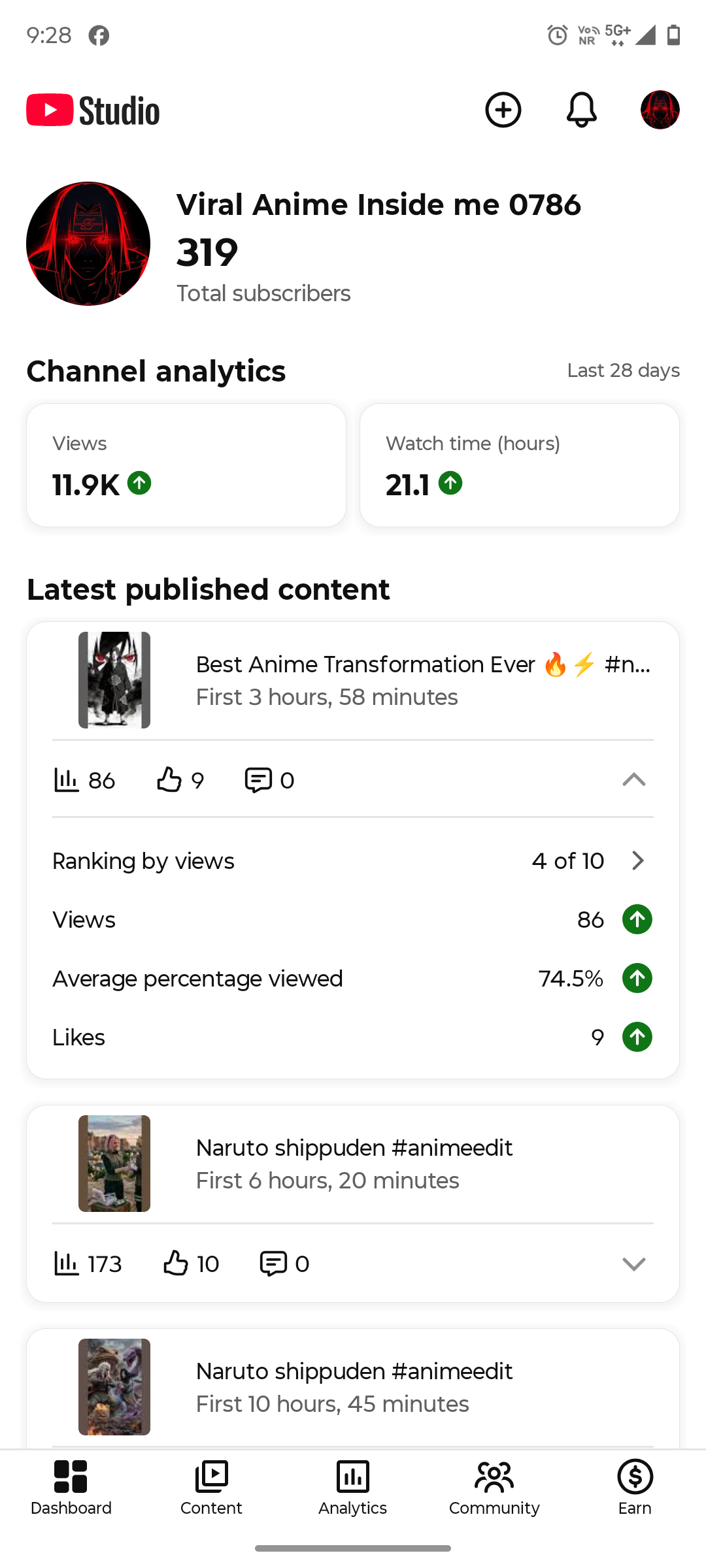Tap the create plus icon
706x1568 pixels.
click(x=503, y=110)
